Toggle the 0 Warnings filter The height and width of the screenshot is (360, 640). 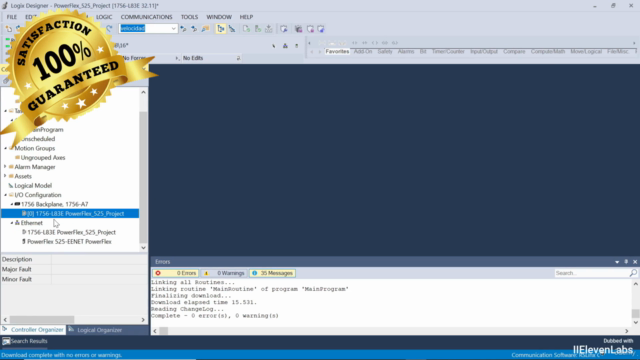224,273
